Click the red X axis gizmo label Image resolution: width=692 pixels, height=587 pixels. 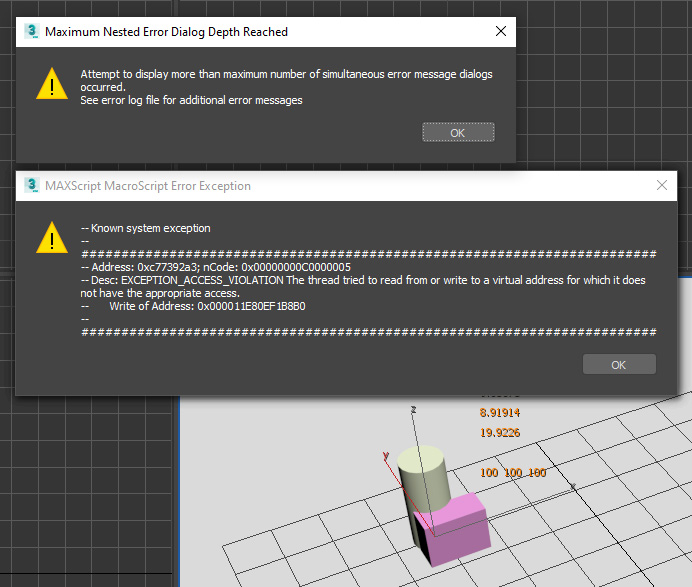click(386, 455)
